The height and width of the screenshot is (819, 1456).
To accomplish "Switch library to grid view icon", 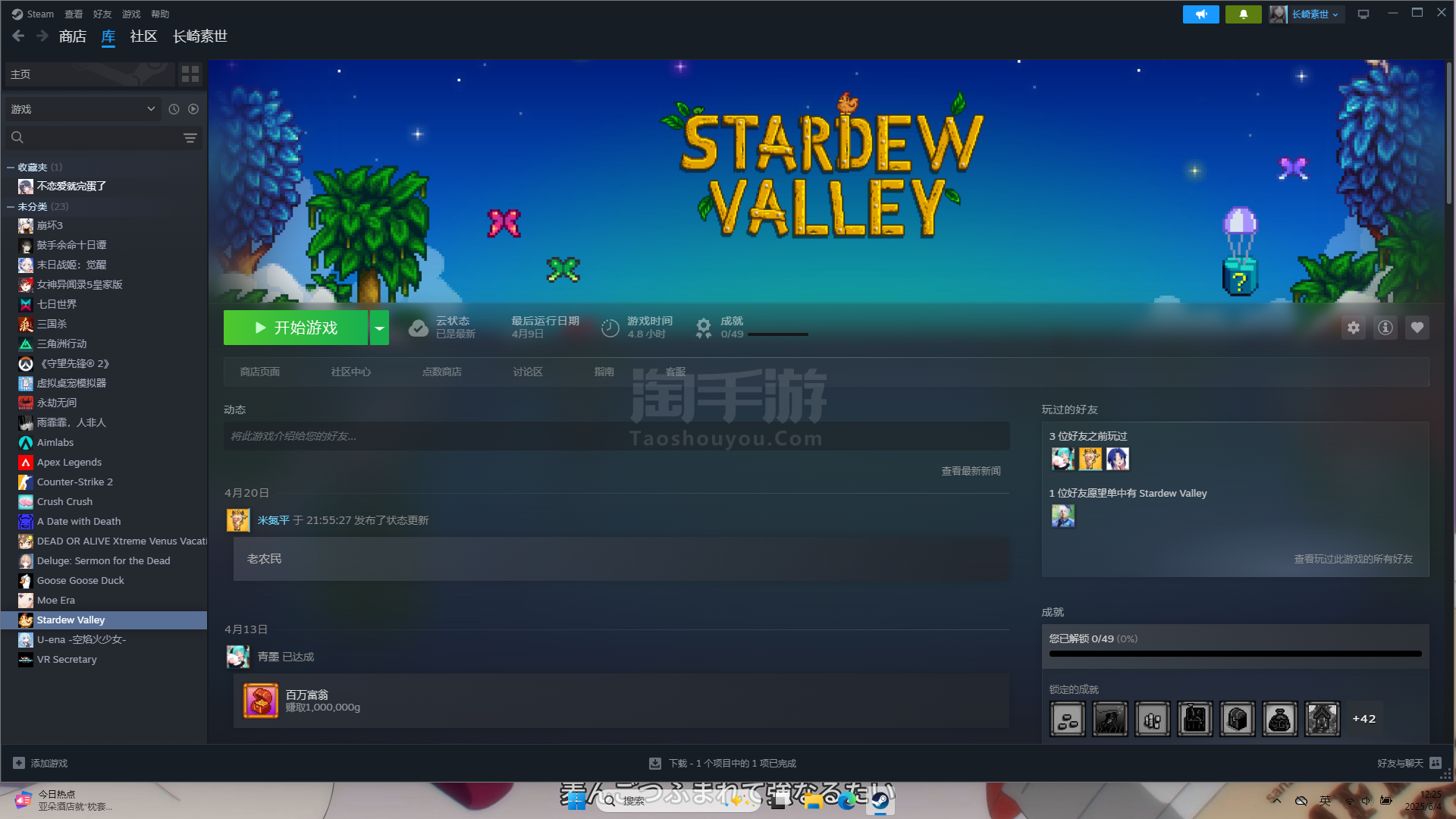I will pyautogui.click(x=190, y=74).
